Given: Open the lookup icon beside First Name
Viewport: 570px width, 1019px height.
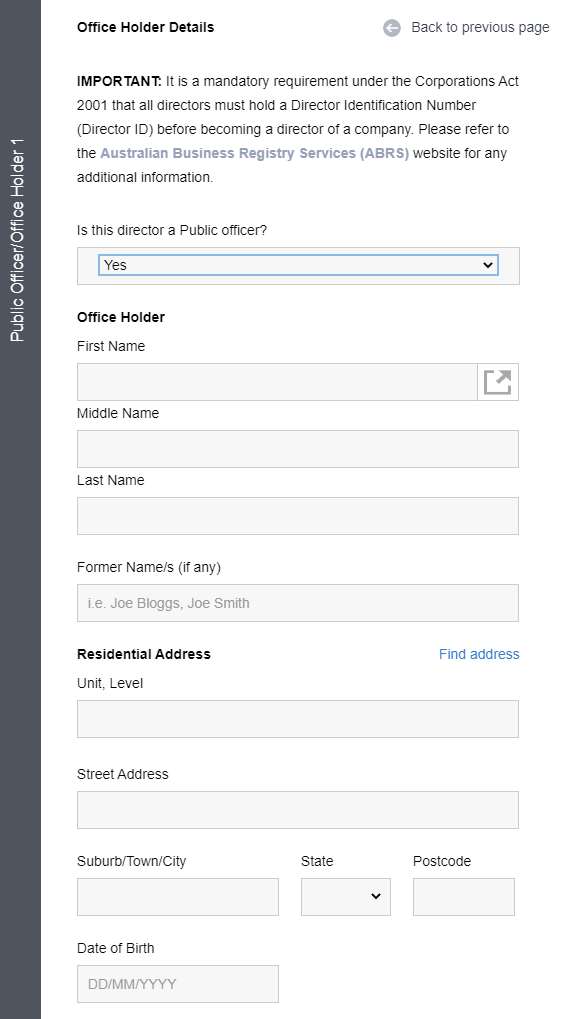Looking at the screenshot, I should [498, 382].
